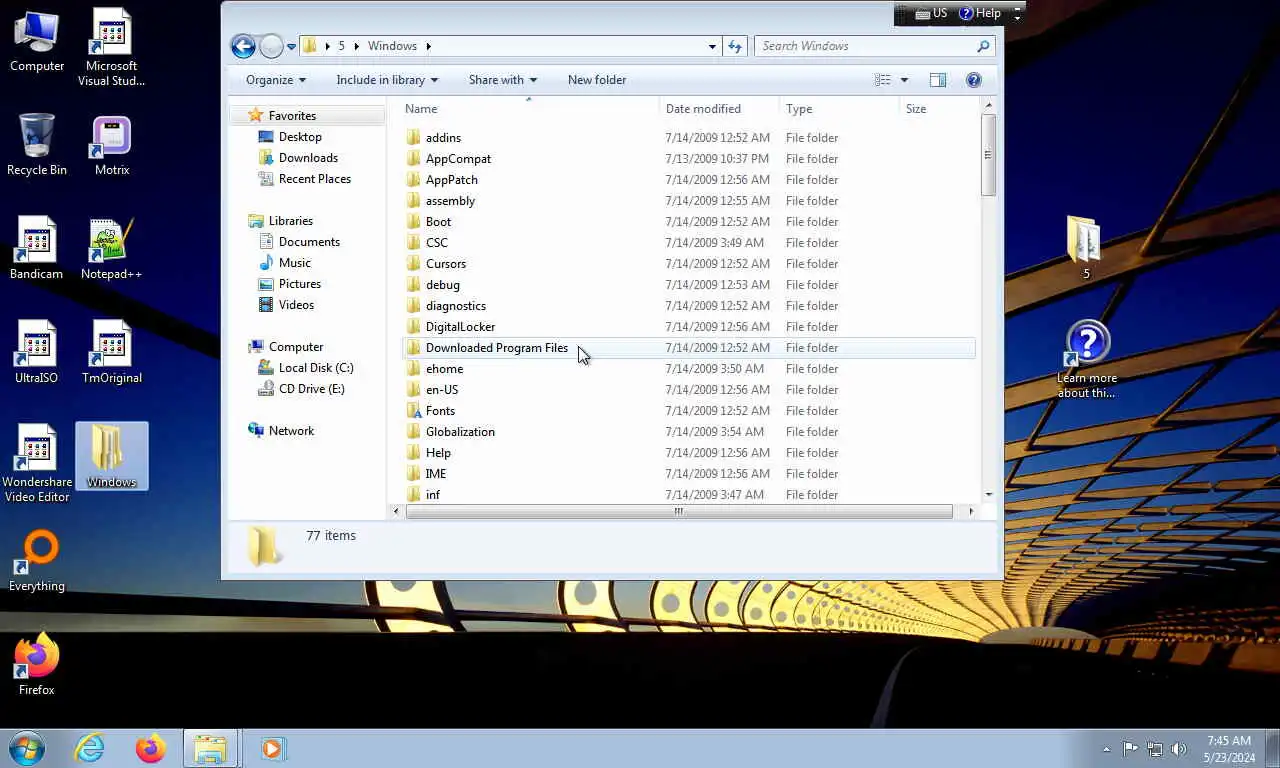1280x768 pixels.
Task: Open Windows Media Player from taskbar
Action: click(x=272, y=748)
